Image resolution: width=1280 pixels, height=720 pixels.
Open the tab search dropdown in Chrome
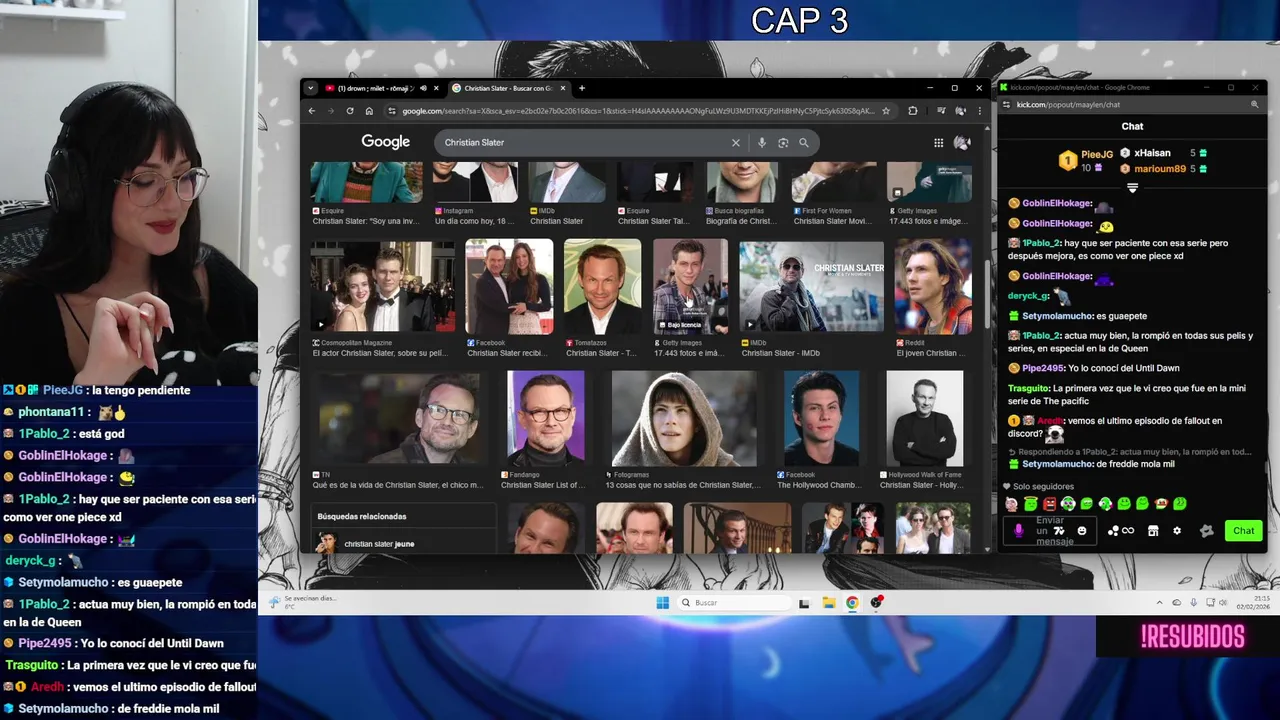[311, 88]
